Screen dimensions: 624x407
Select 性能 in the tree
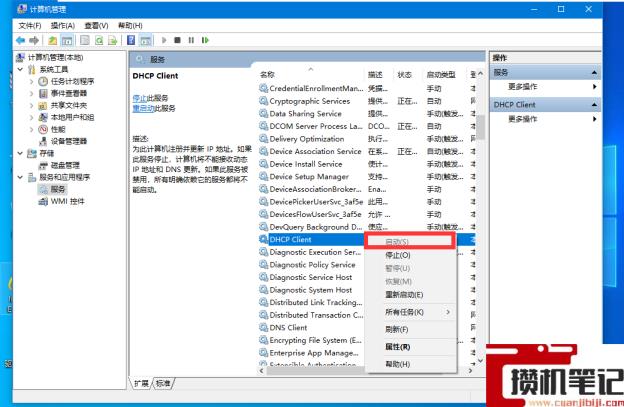coord(58,129)
